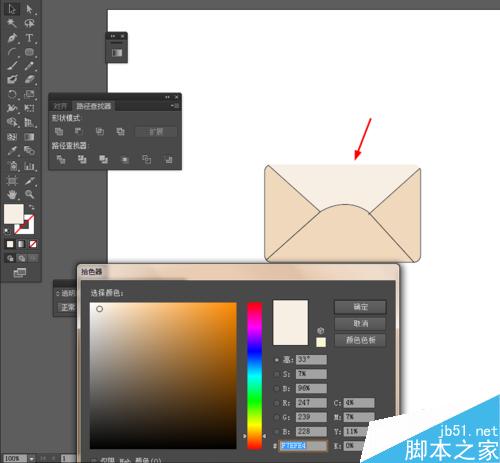
Task: Switch to the 路径查找器 tab
Action: pyautogui.click(x=94, y=106)
